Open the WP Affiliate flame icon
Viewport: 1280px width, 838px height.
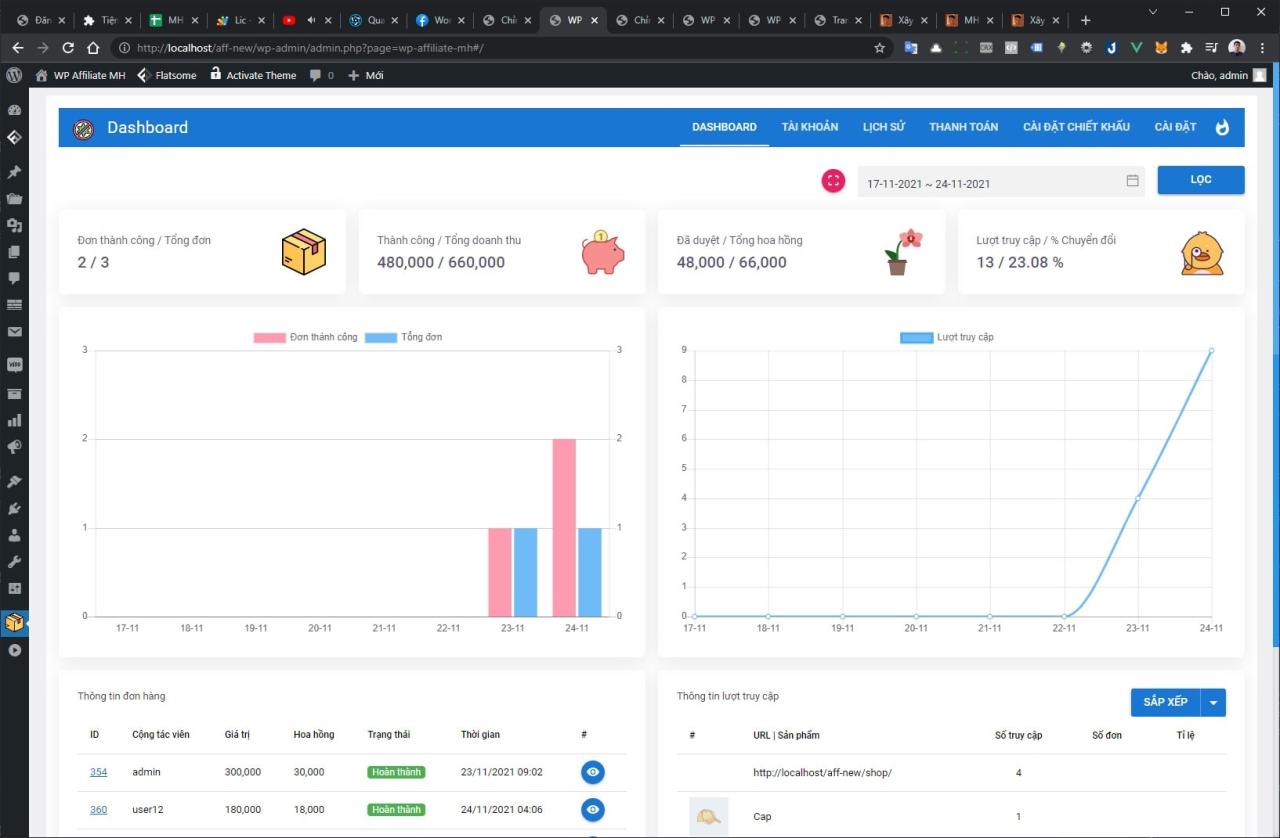click(x=1222, y=127)
